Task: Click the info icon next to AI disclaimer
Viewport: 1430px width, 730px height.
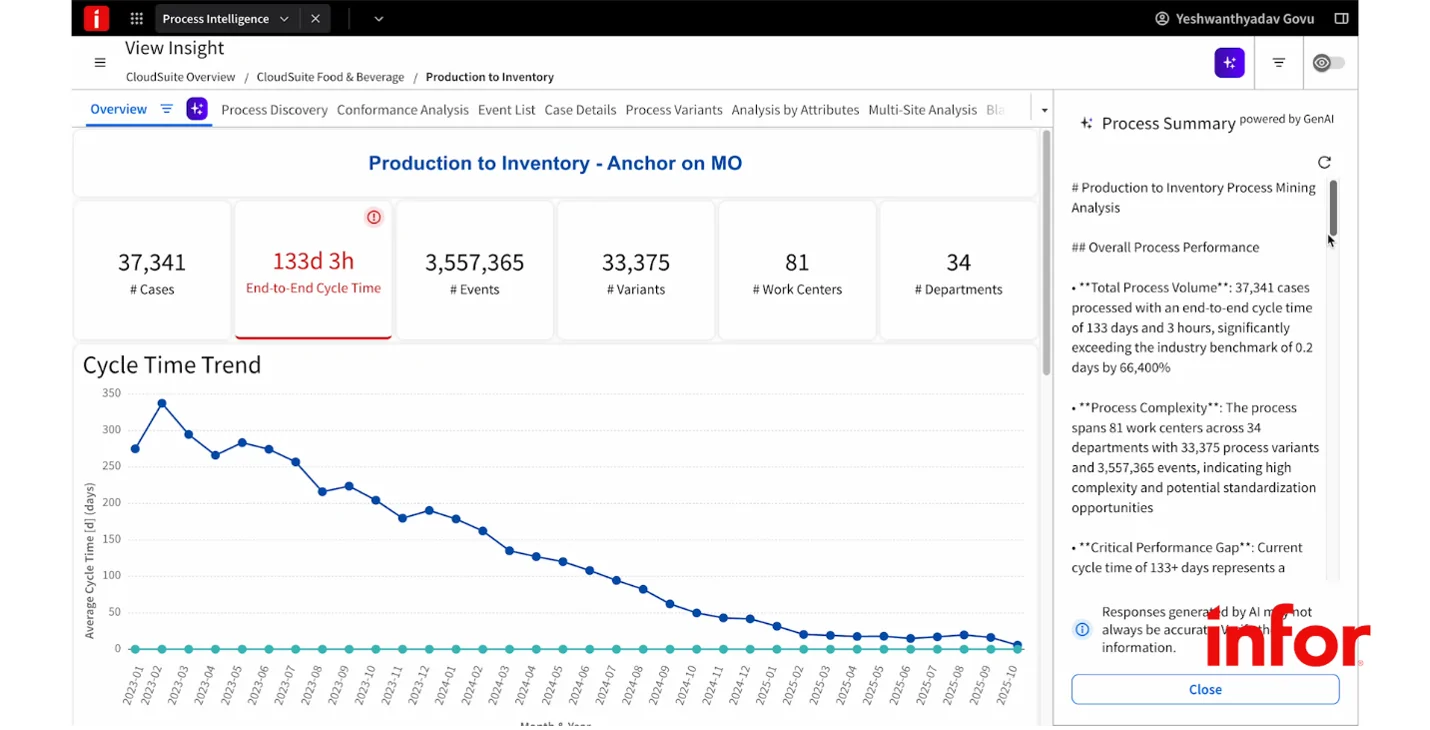Action: (1082, 629)
